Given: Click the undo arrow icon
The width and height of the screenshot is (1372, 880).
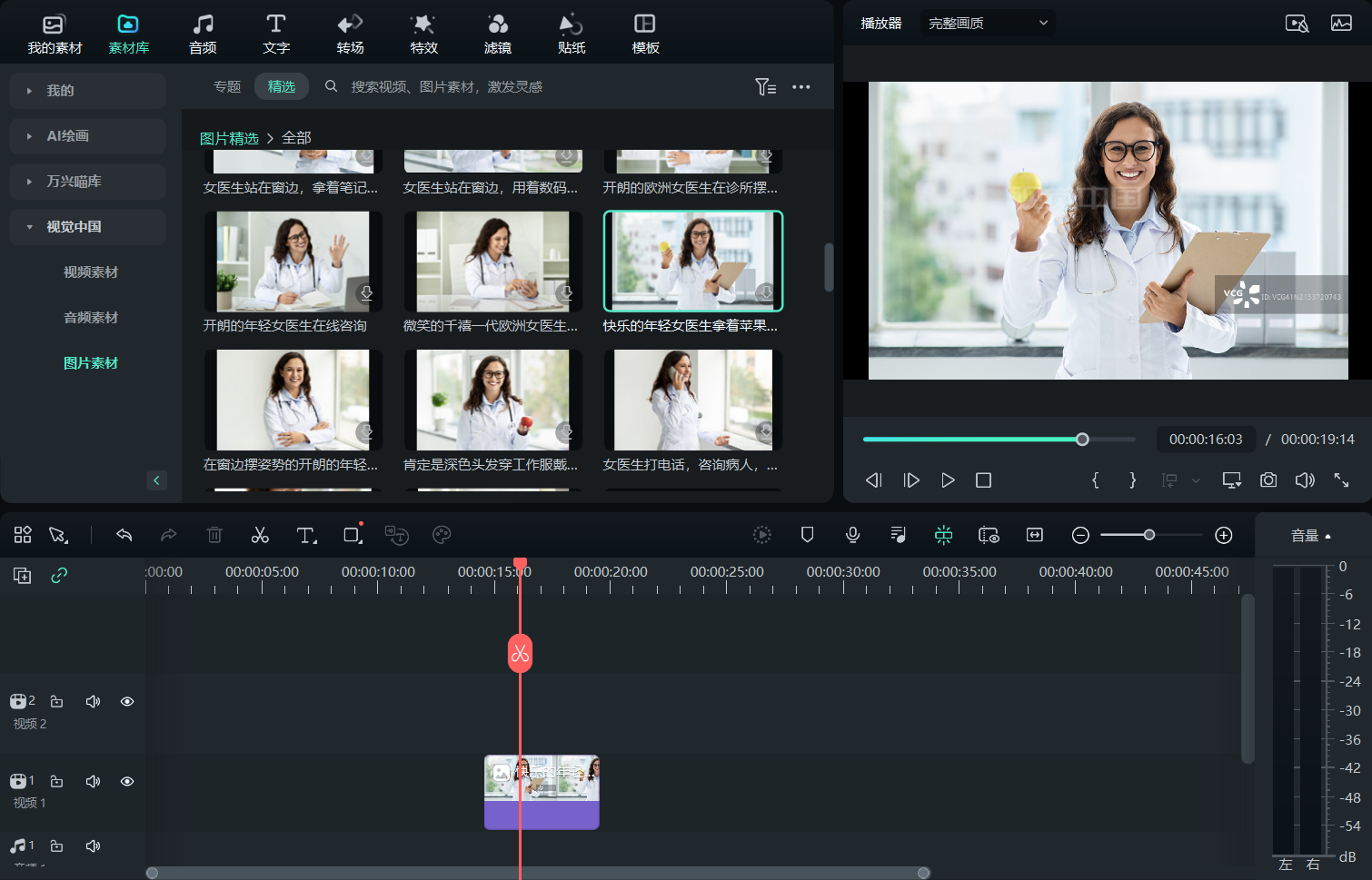Looking at the screenshot, I should pyautogui.click(x=124, y=535).
